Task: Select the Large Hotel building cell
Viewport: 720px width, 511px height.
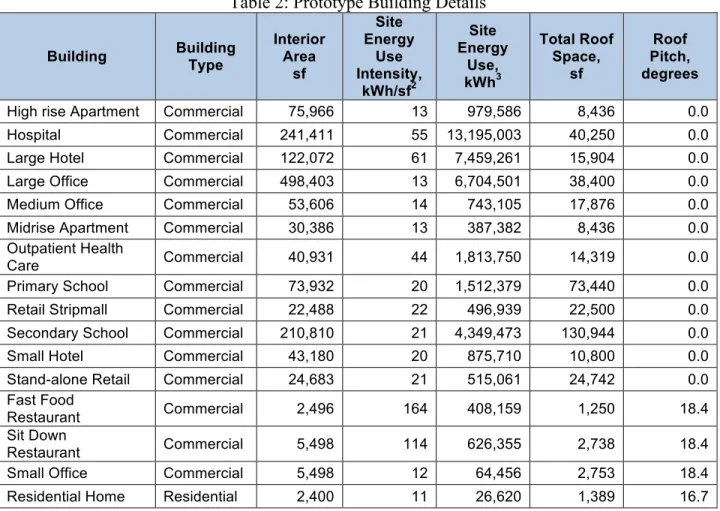Action: tap(77, 158)
